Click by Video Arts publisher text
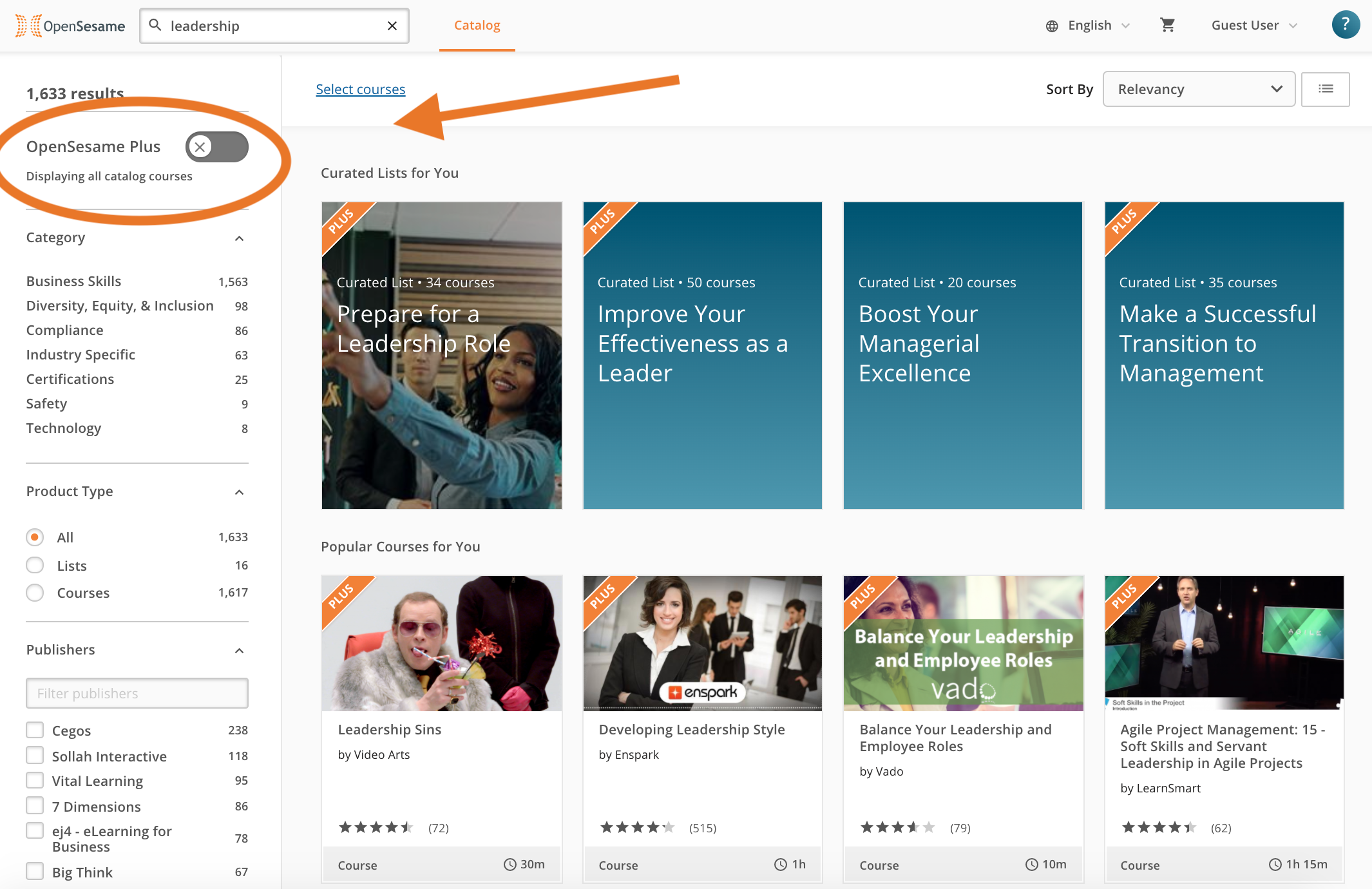The width and height of the screenshot is (1372, 889). (374, 755)
